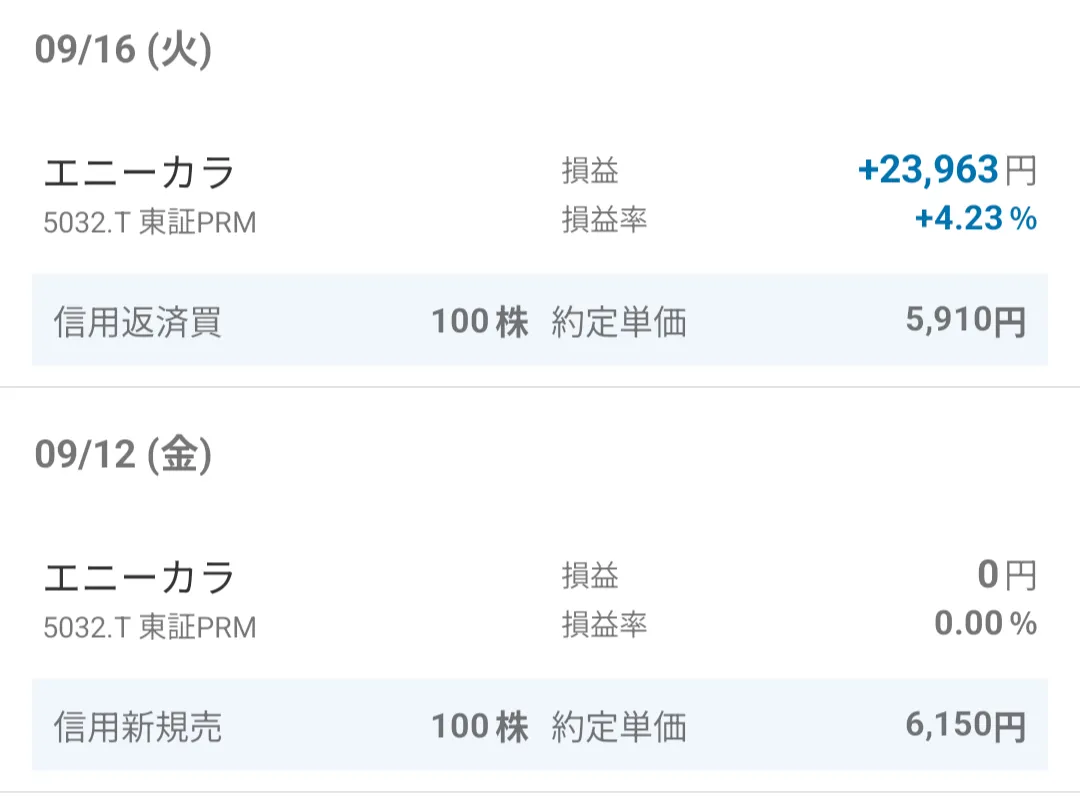
Task: Select the 5,910円 execution price
Action: click(965, 321)
